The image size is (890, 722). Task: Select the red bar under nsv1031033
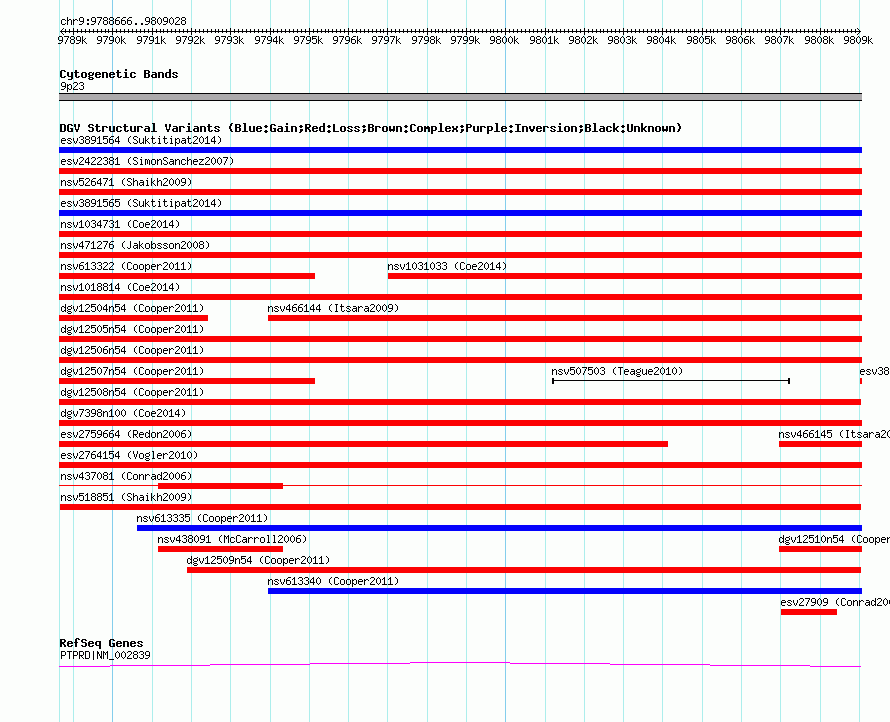tap(625, 276)
